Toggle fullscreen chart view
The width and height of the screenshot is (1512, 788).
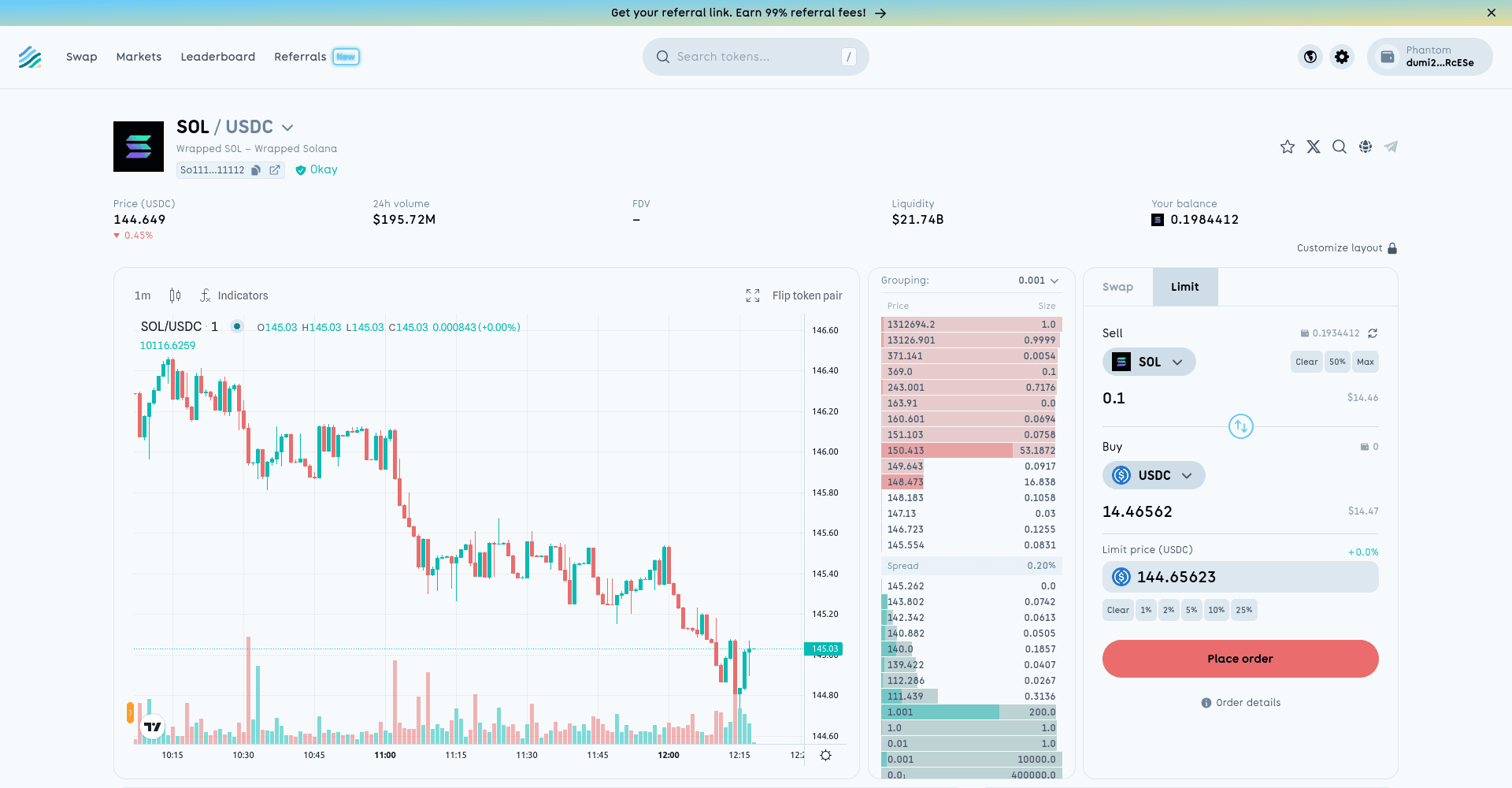click(753, 295)
